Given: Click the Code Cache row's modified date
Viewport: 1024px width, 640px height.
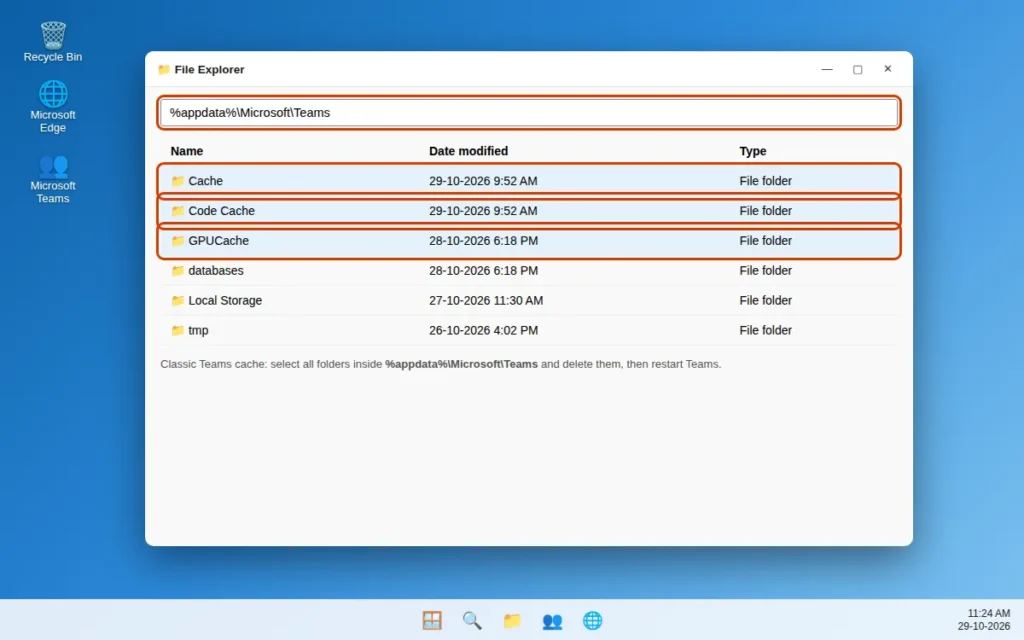Looking at the screenshot, I should (x=483, y=211).
